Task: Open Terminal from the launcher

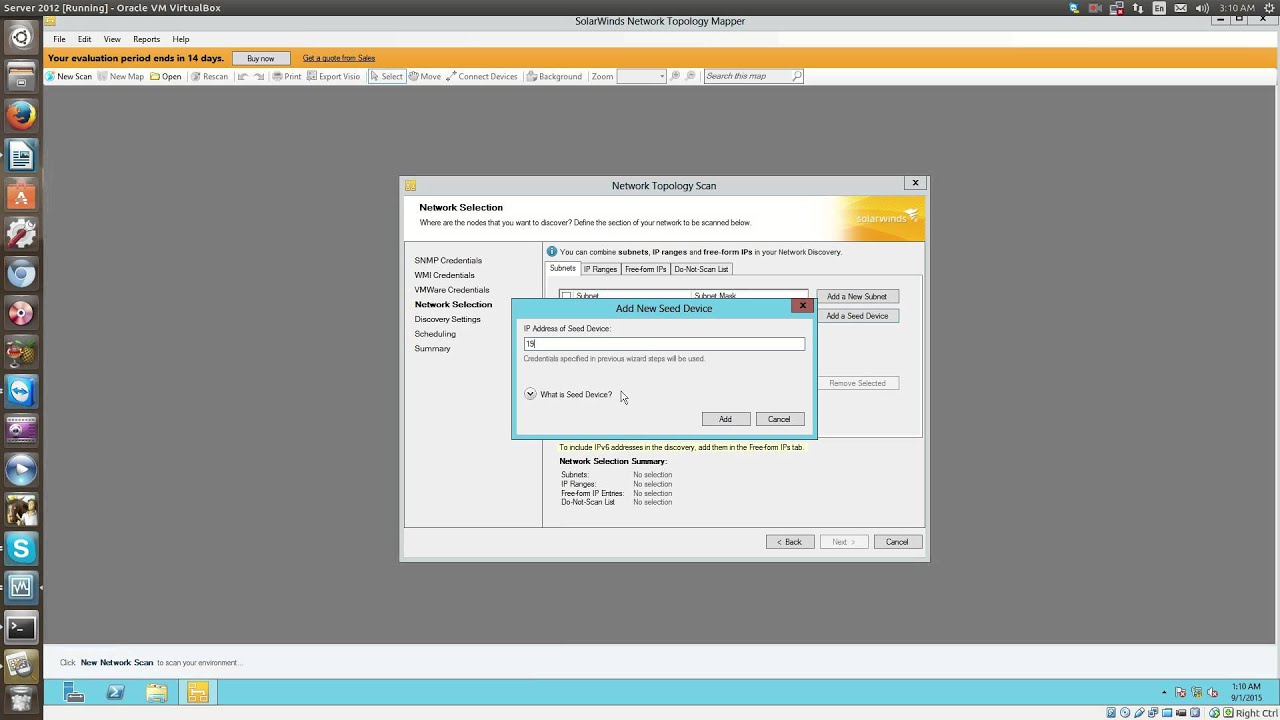Action: 21,628
